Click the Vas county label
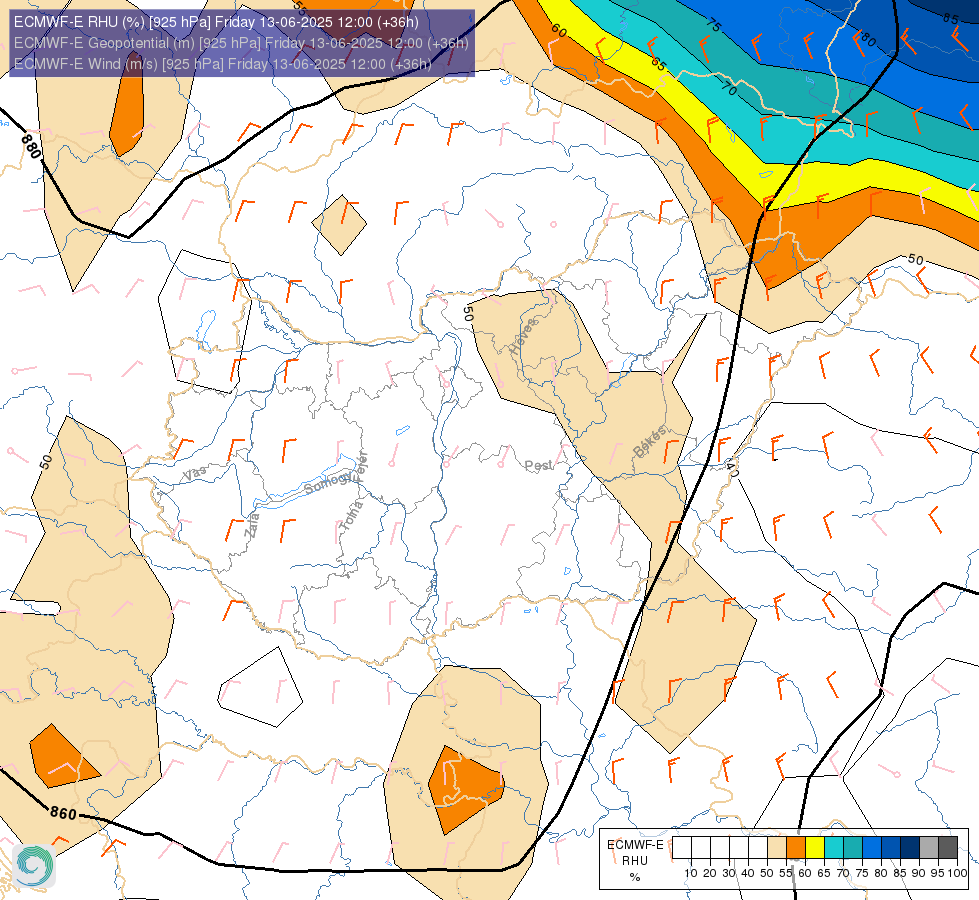 [195, 473]
